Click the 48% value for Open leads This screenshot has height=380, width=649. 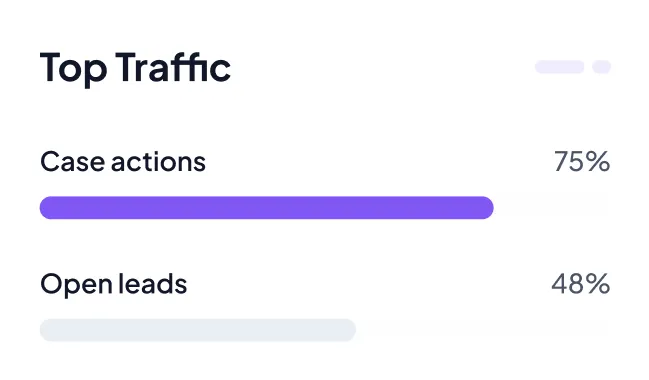point(581,284)
